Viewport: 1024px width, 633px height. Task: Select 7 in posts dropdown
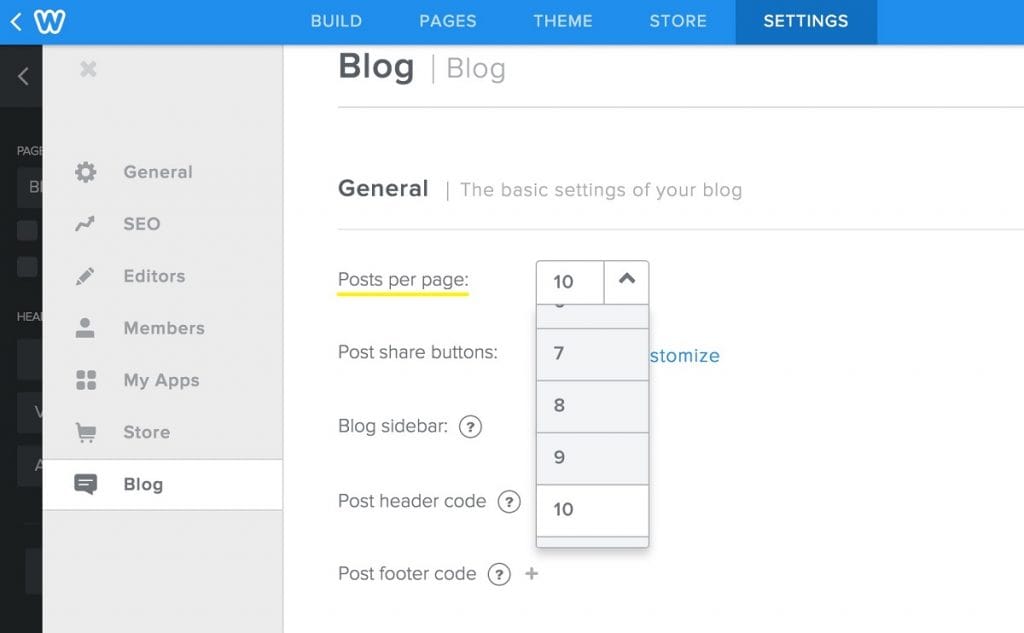(592, 354)
